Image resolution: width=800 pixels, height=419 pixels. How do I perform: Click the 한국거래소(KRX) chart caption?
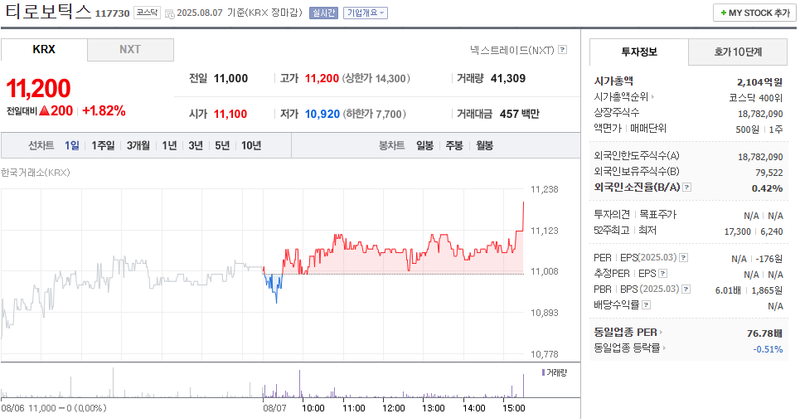(x=35, y=172)
